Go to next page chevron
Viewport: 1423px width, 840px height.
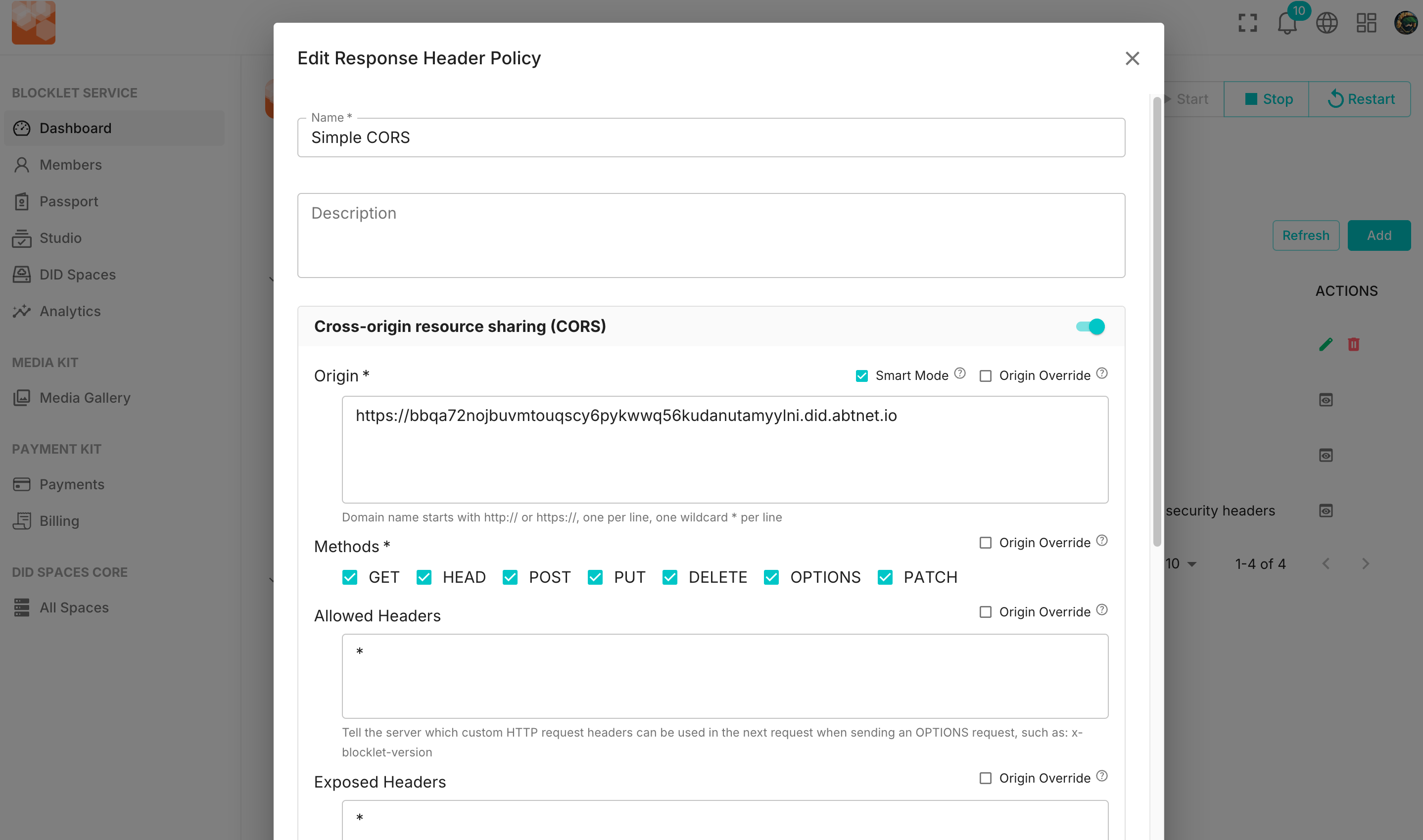[1365, 564]
